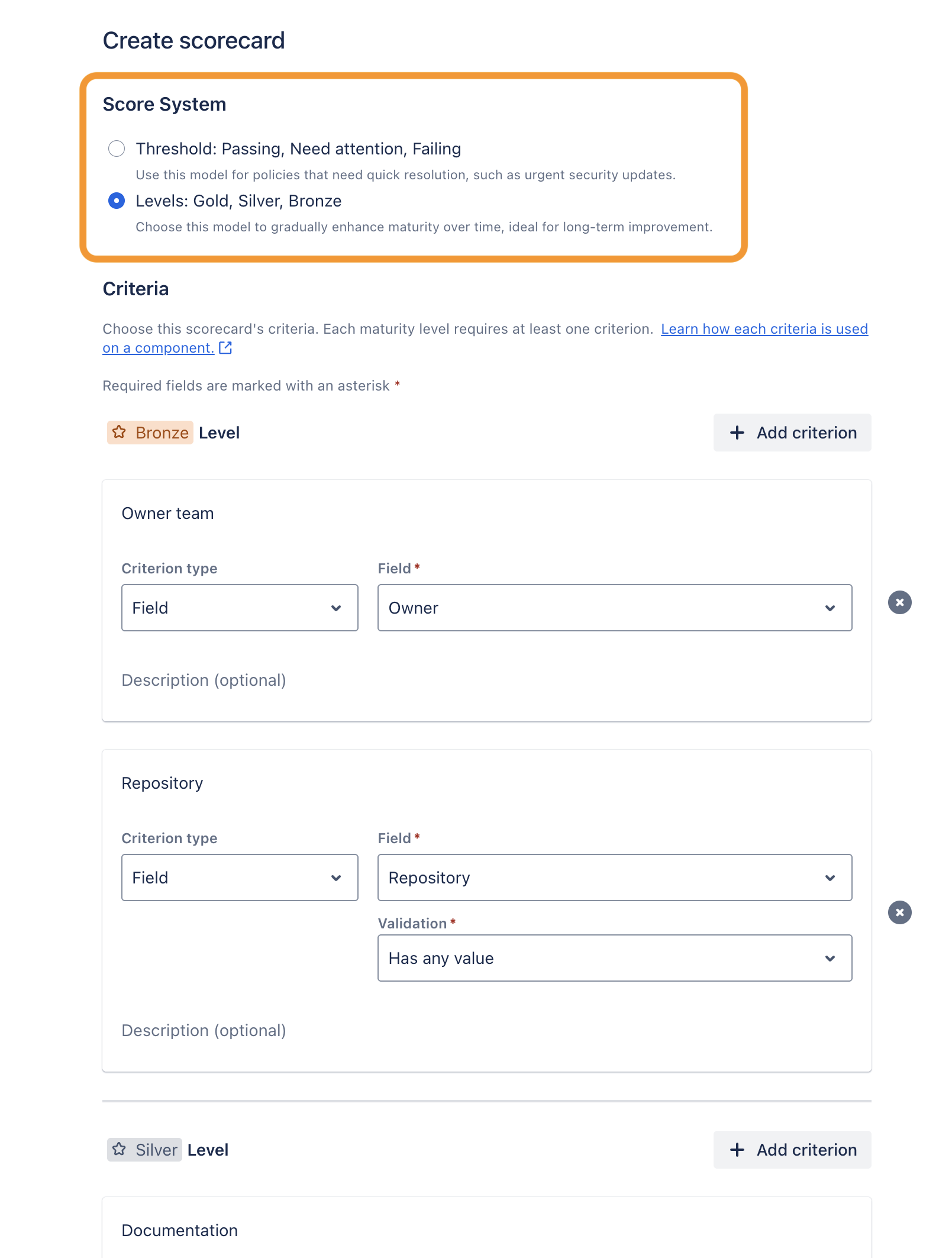Open the Field dropdown showing Owner
This screenshot has width=952, height=1258.
(x=613, y=608)
